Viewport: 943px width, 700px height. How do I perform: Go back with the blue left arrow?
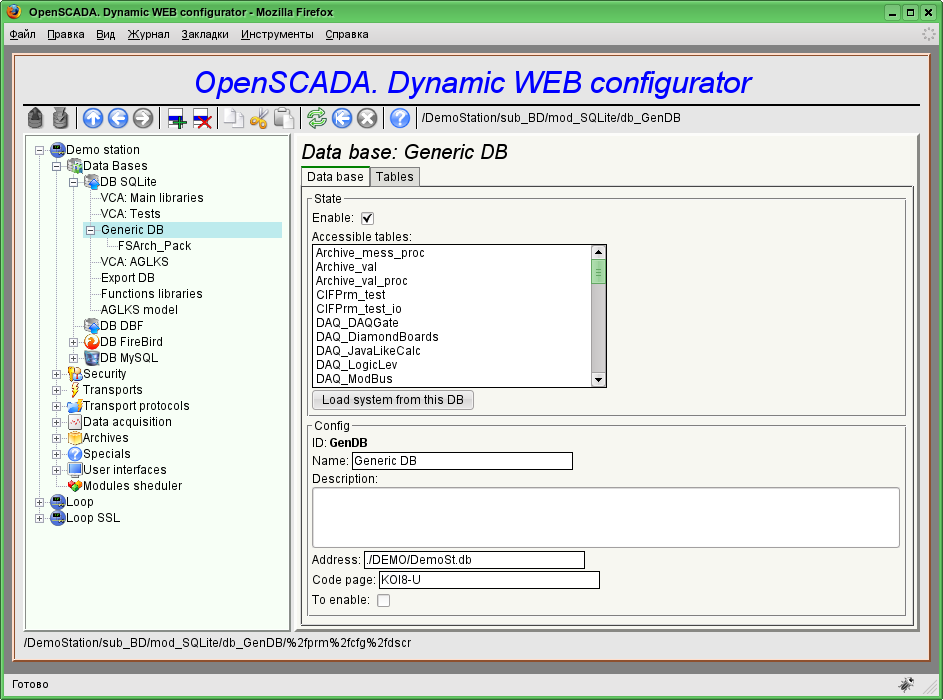pyautogui.click(x=118, y=118)
